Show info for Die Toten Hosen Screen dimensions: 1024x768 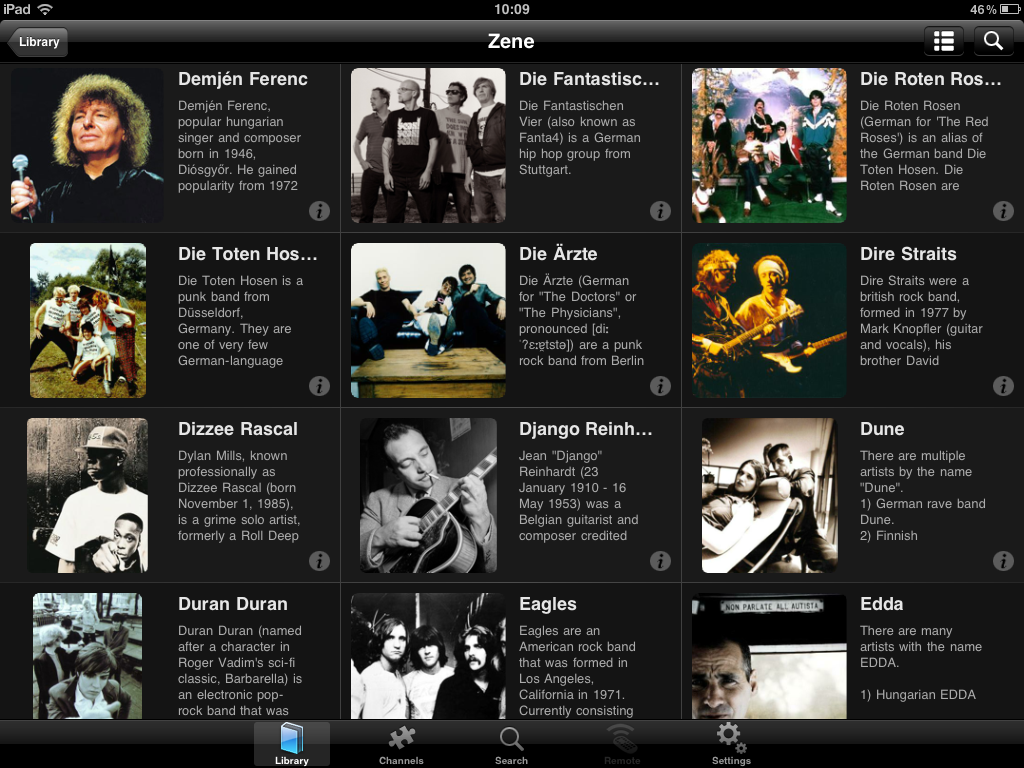pos(319,386)
